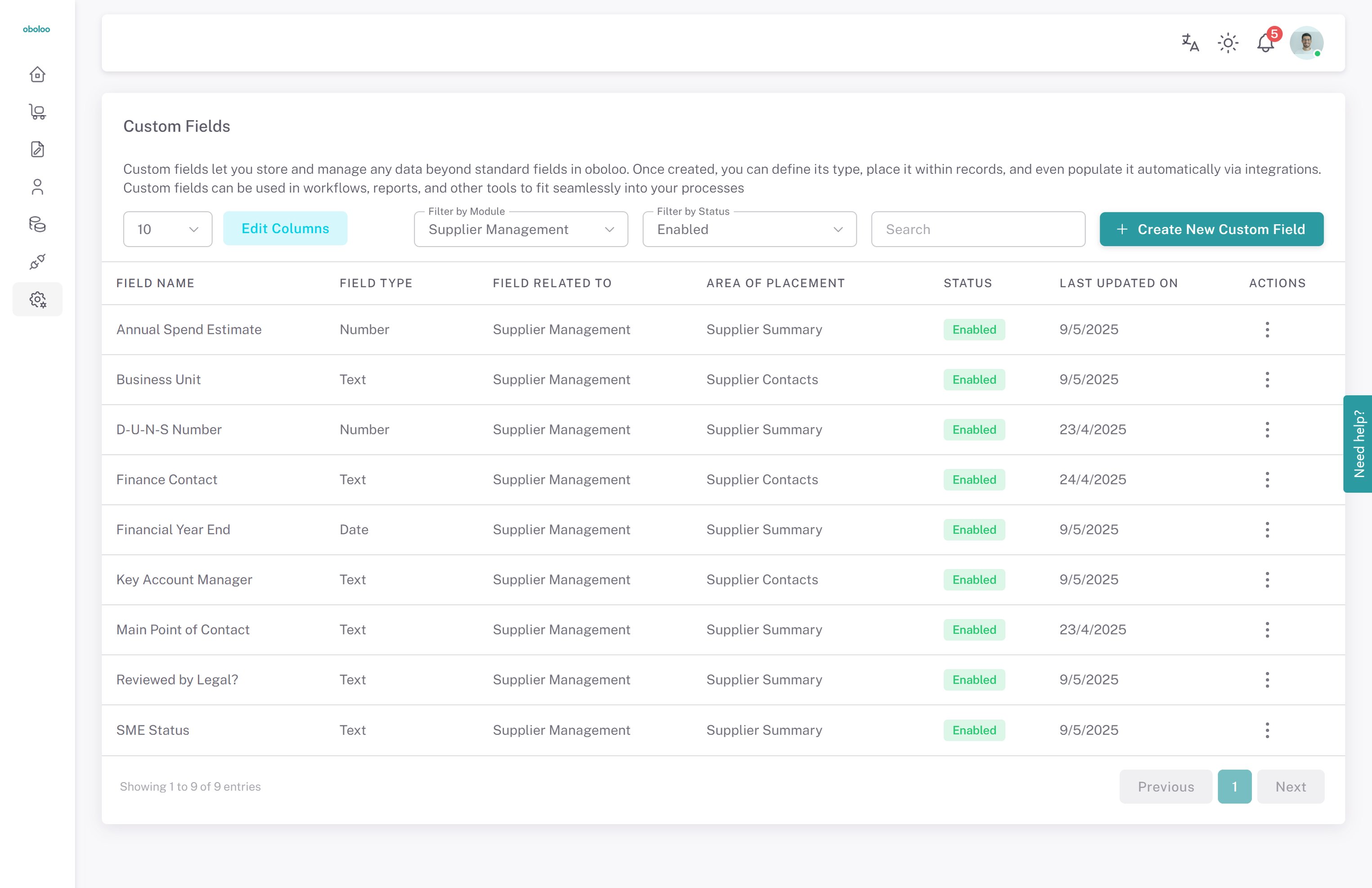Click the Finance Contact field name

point(166,480)
